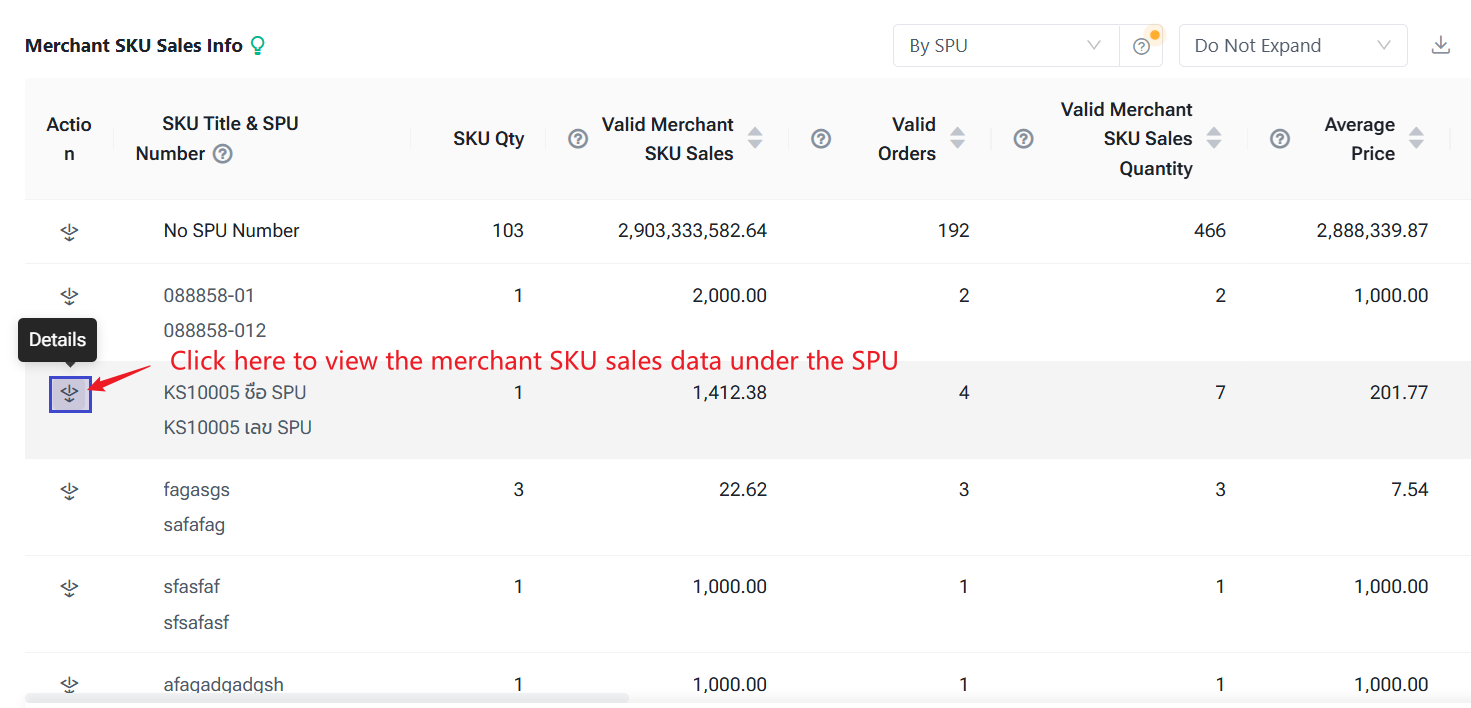This screenshot has width=1471, height=708.
Task: Click details icon for fagasgs row
Action: [69, 491]
